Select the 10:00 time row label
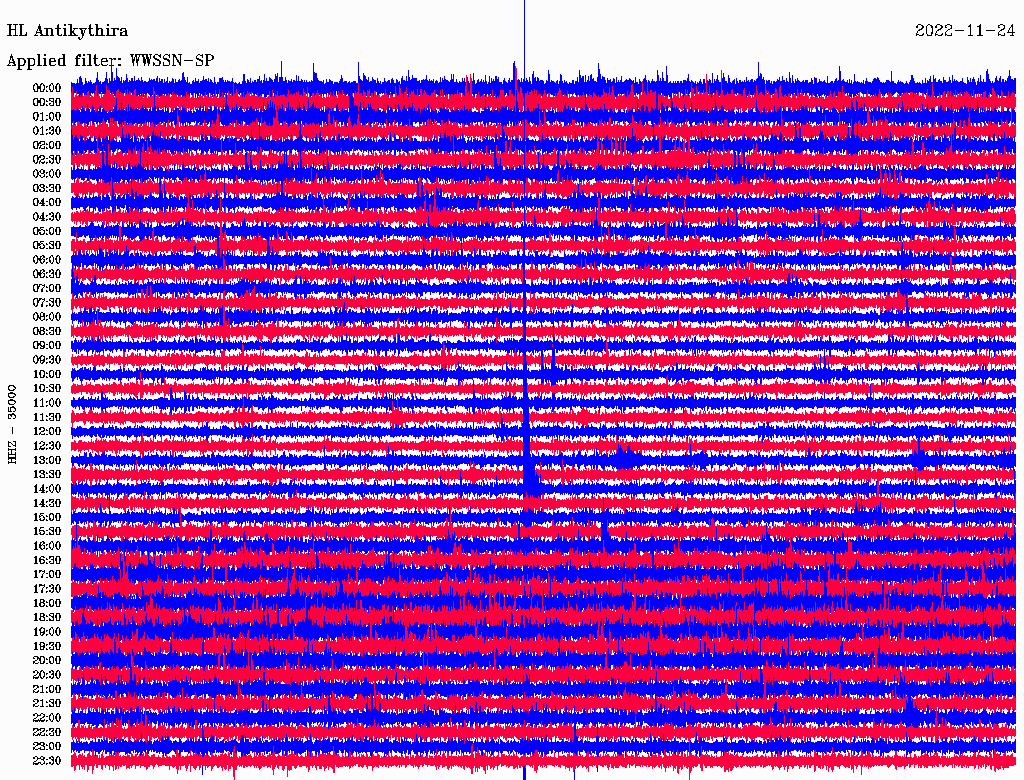The height and width of the screenshot is (780, 1024). tap(46, 374)
